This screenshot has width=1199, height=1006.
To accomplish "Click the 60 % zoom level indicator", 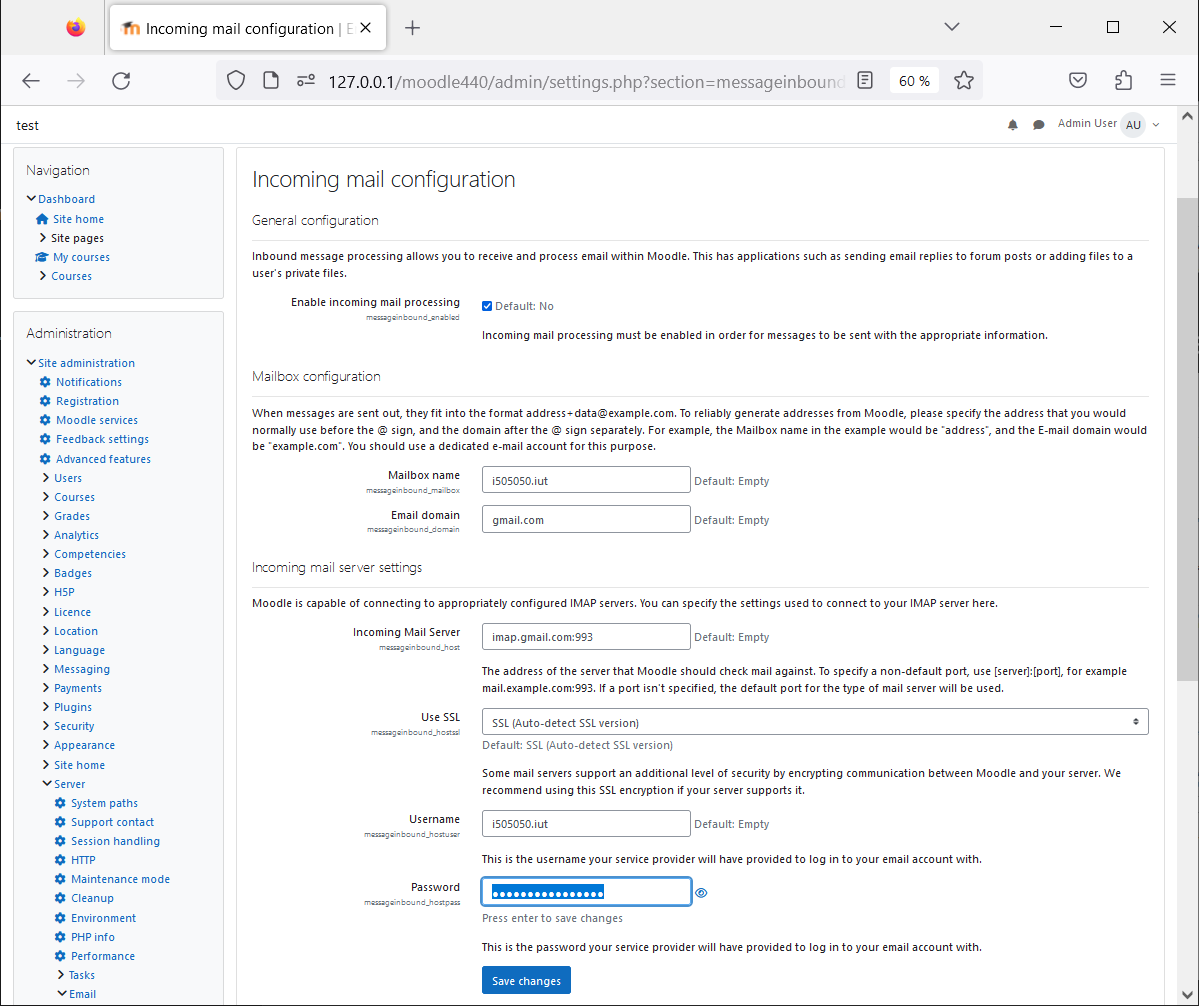I will pos(914,80).
